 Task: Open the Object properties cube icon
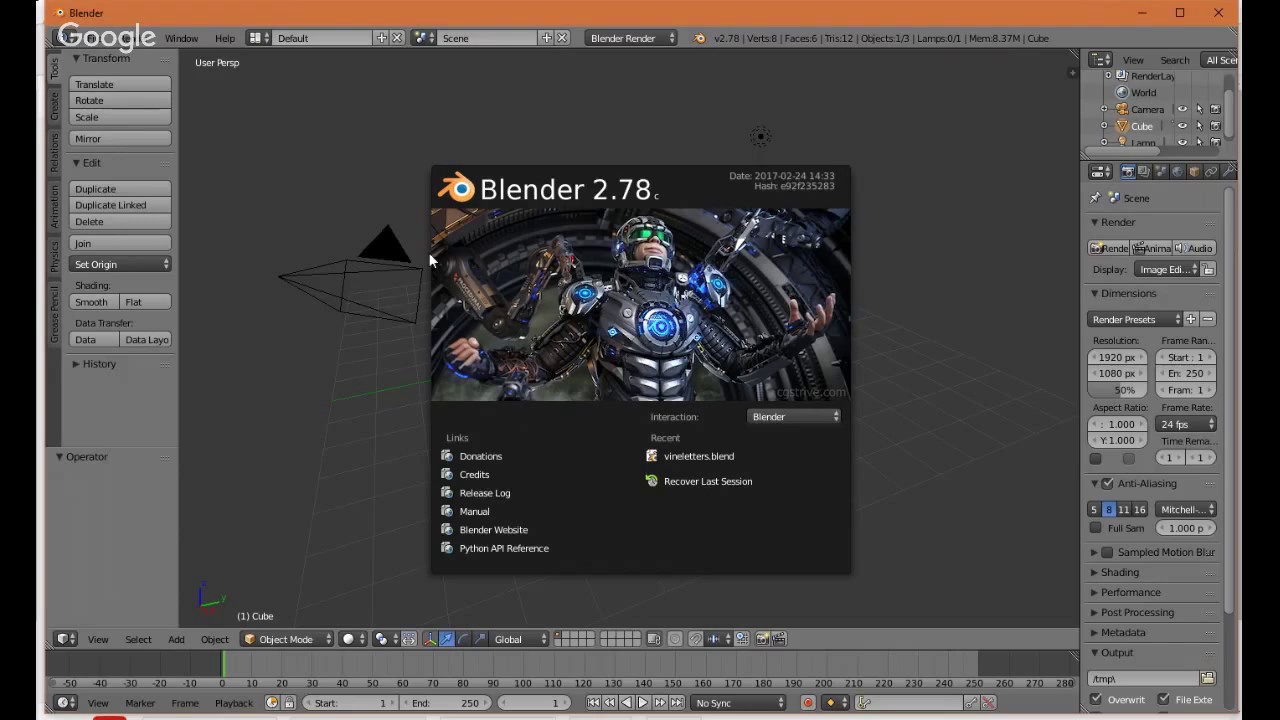click(x=1194, y=172)
